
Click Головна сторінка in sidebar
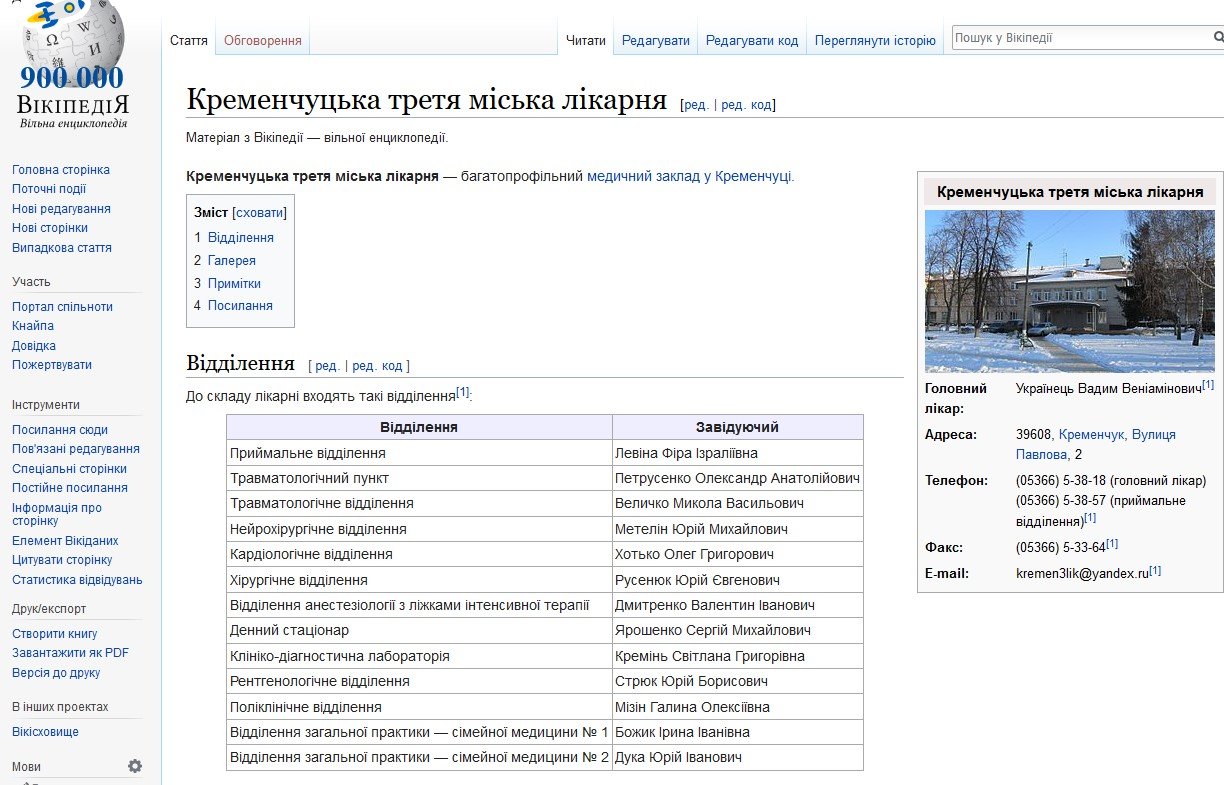60,170
